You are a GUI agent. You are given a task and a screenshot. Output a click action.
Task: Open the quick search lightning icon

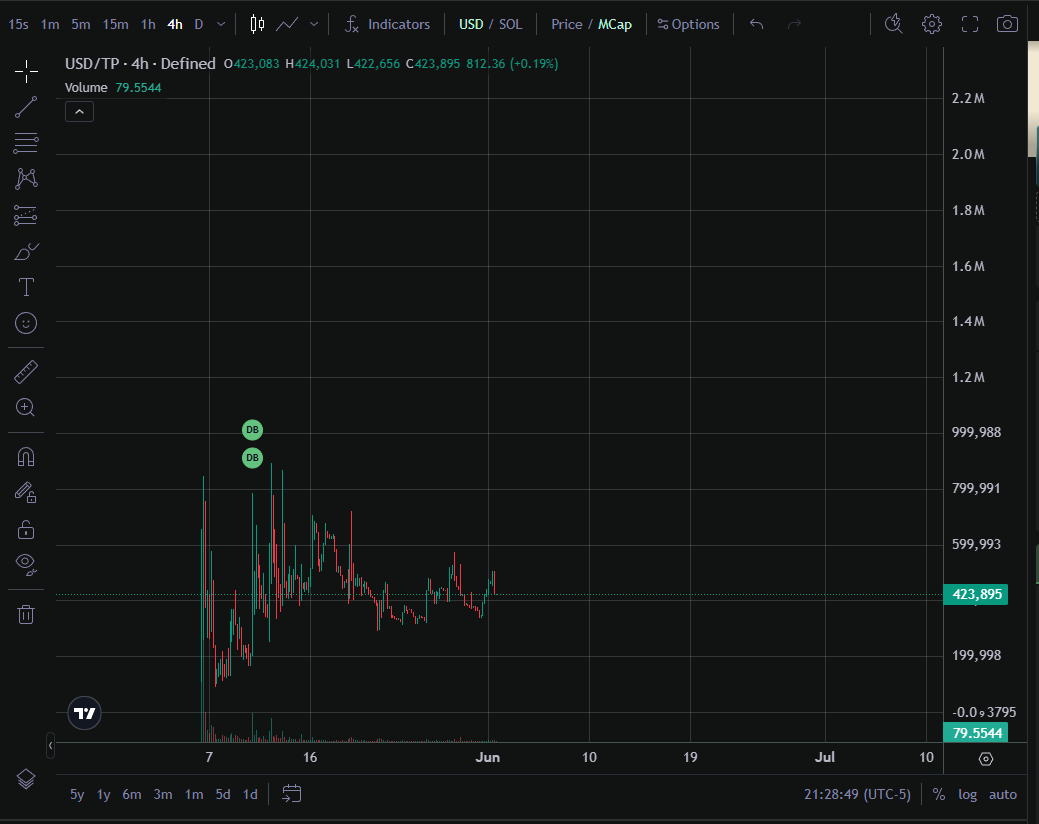tap(893, 25)
